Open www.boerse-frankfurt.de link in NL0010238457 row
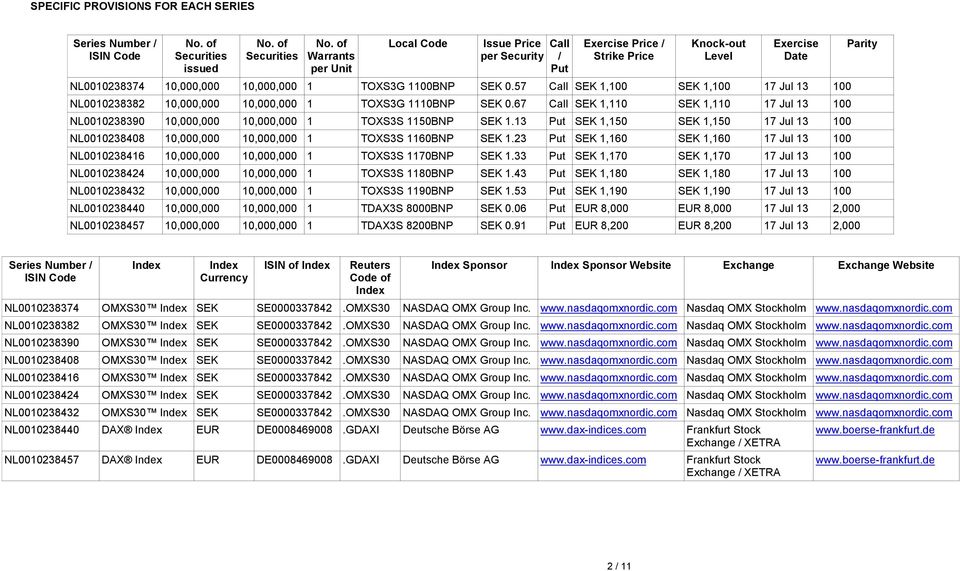This screenshot has height=571, width=960. tap(875, 460)
